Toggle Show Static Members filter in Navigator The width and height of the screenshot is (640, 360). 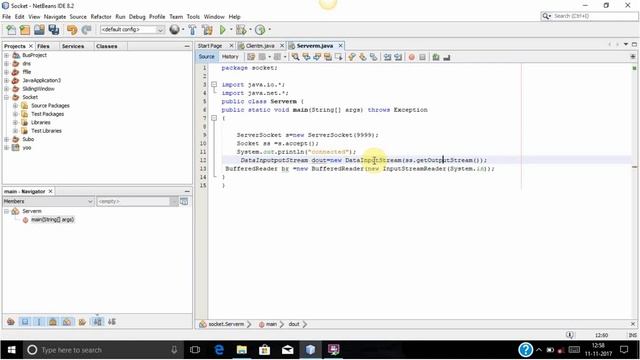[39, 322]
